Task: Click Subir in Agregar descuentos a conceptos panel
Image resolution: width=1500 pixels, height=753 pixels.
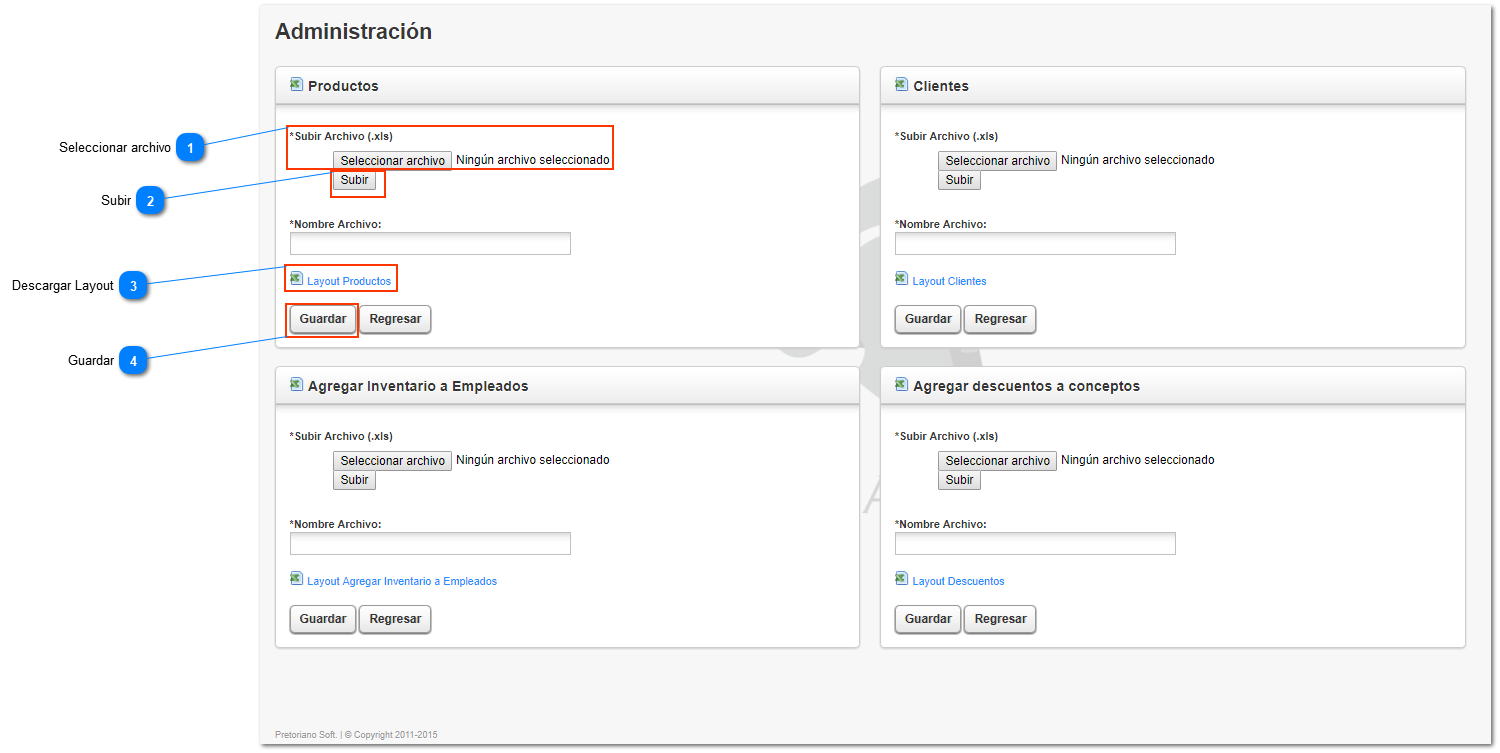Action: click(959, 480)
